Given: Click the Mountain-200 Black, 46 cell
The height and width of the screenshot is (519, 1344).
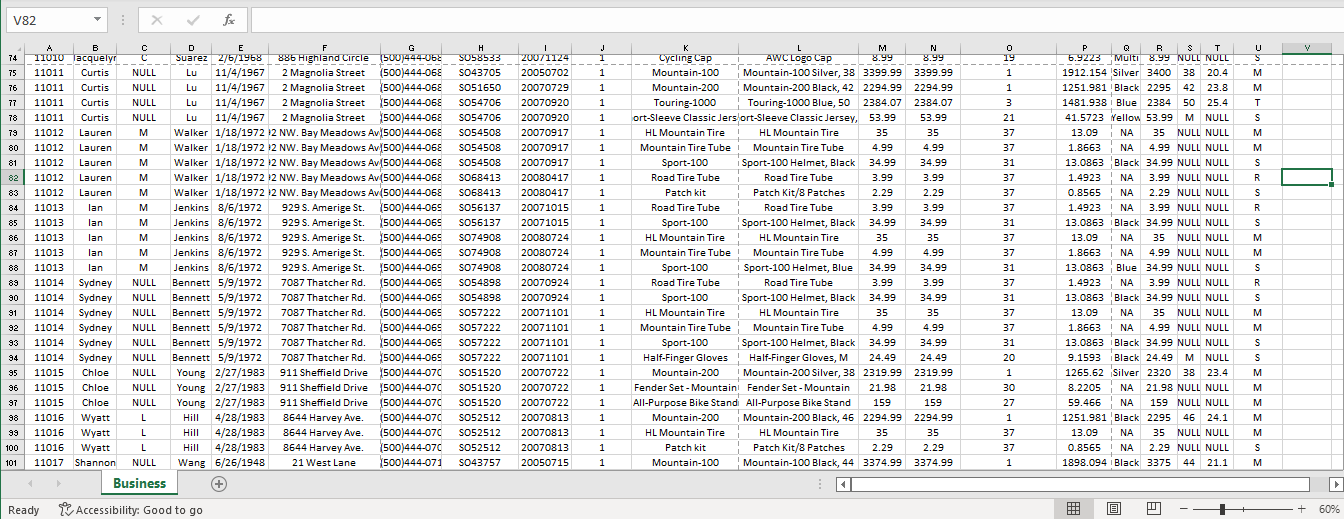Looking at the screenshot, I should click(x=799, y=417).
